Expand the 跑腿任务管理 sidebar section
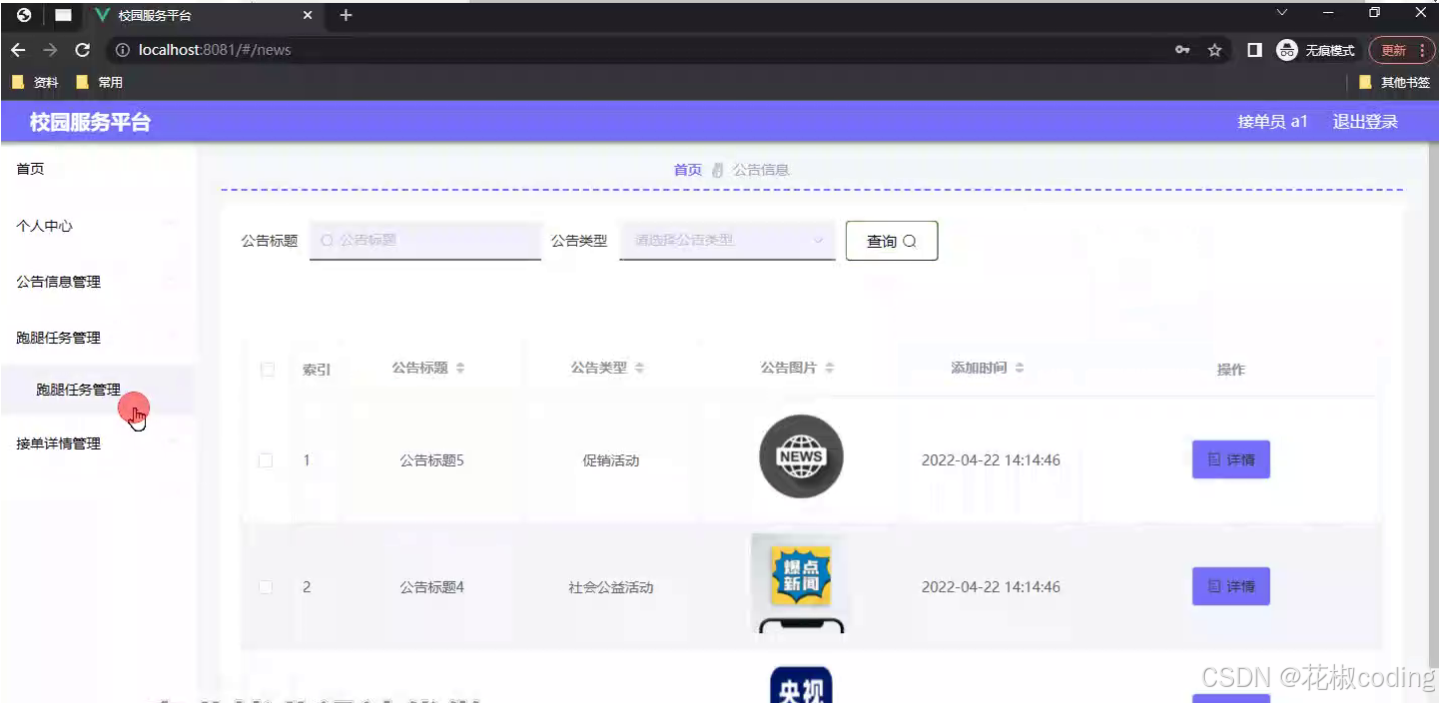 tap(57, 337)
